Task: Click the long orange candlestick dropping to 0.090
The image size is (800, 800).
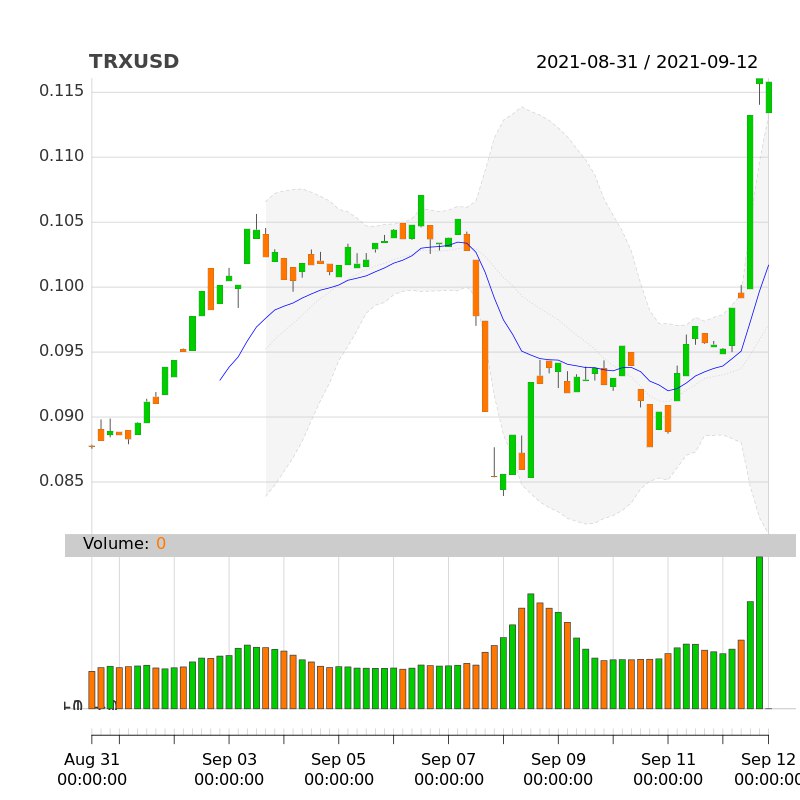Action: (x=485, y=366)
